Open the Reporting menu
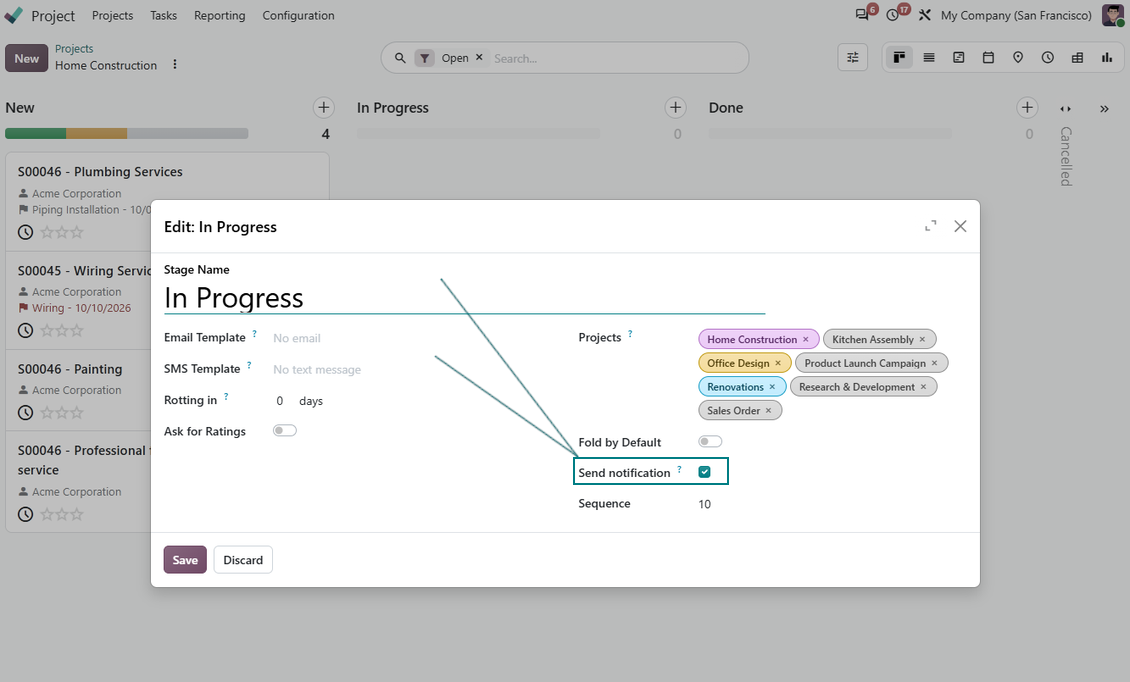The image size is (1130, 682). 220,15
